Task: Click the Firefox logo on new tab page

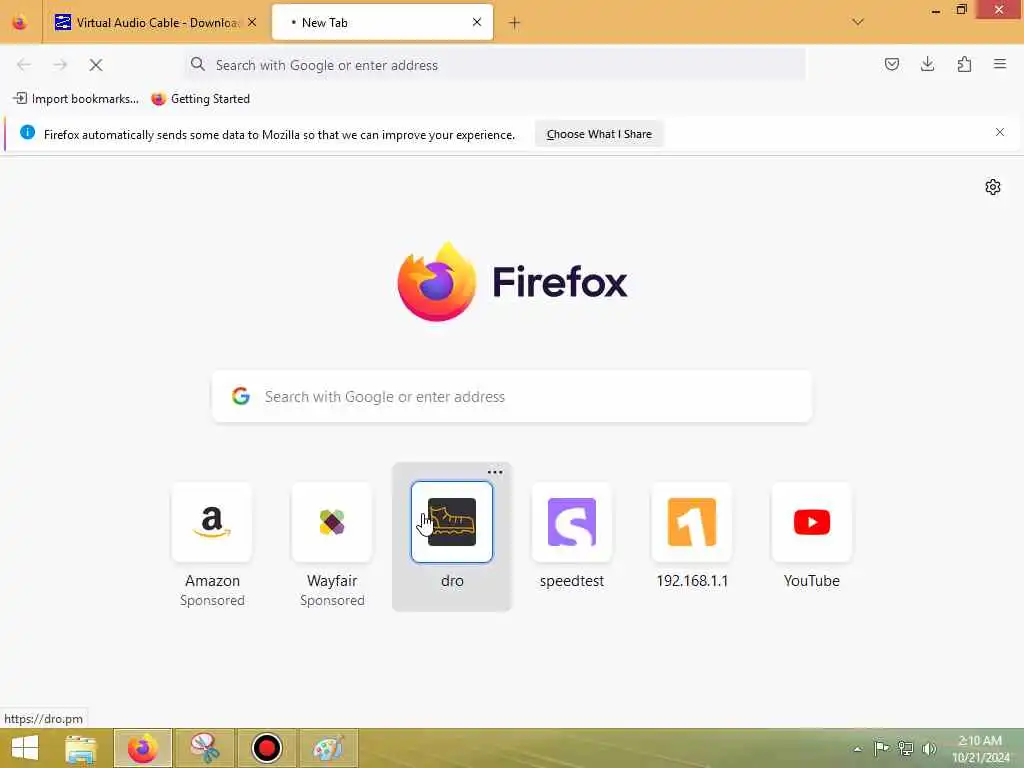Action: click(512, 282)
